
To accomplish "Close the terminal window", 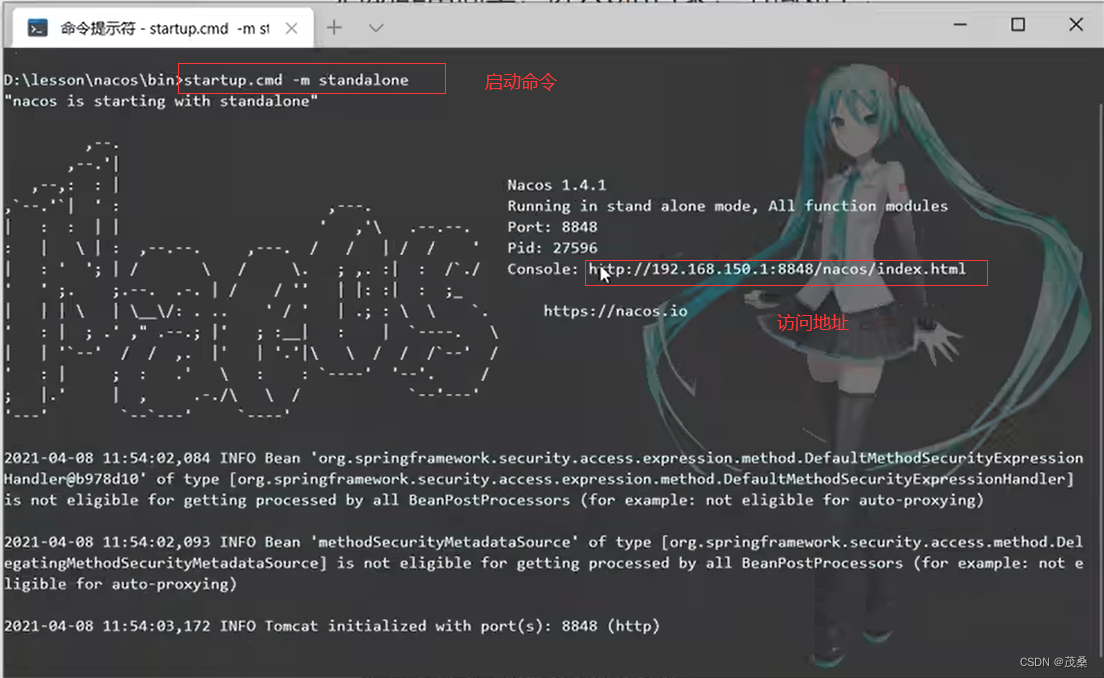I will pos(1075,25).
